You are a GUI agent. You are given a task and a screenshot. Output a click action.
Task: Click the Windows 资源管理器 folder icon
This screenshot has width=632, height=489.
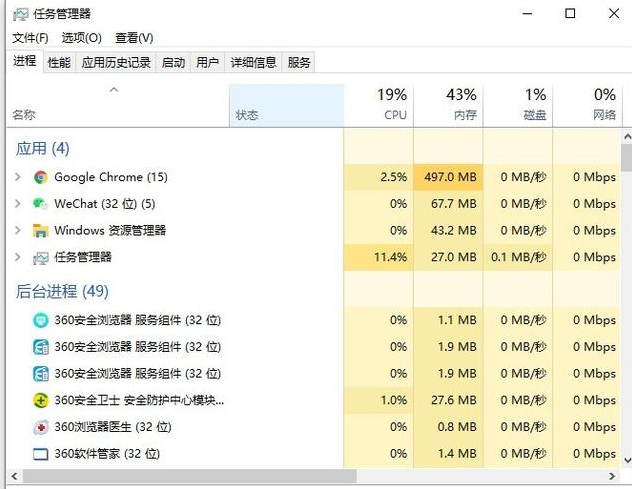[x=40, y=230]
